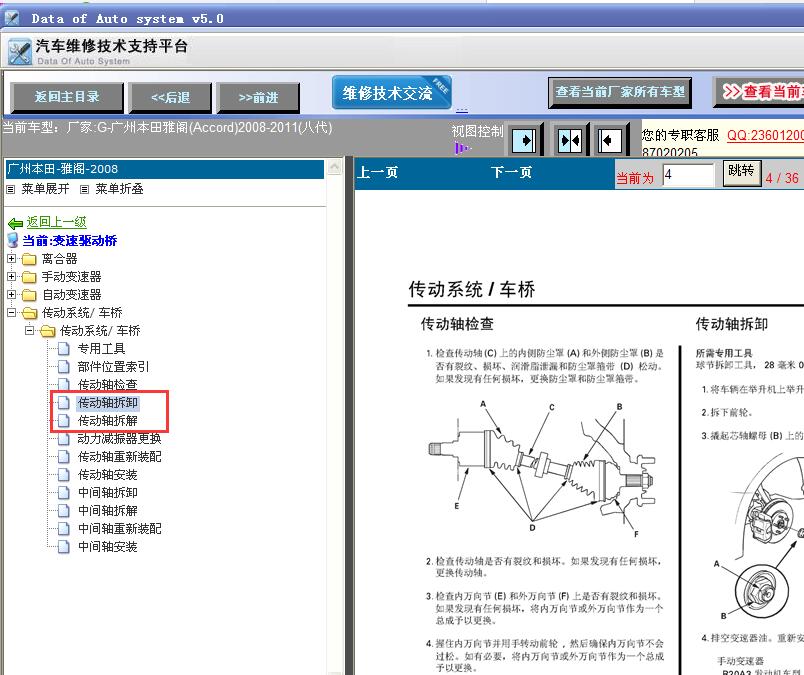Viewport: 804px width, 675px height.
Task: Open 传动轴安装 tree entry
Action: [108, 474]
